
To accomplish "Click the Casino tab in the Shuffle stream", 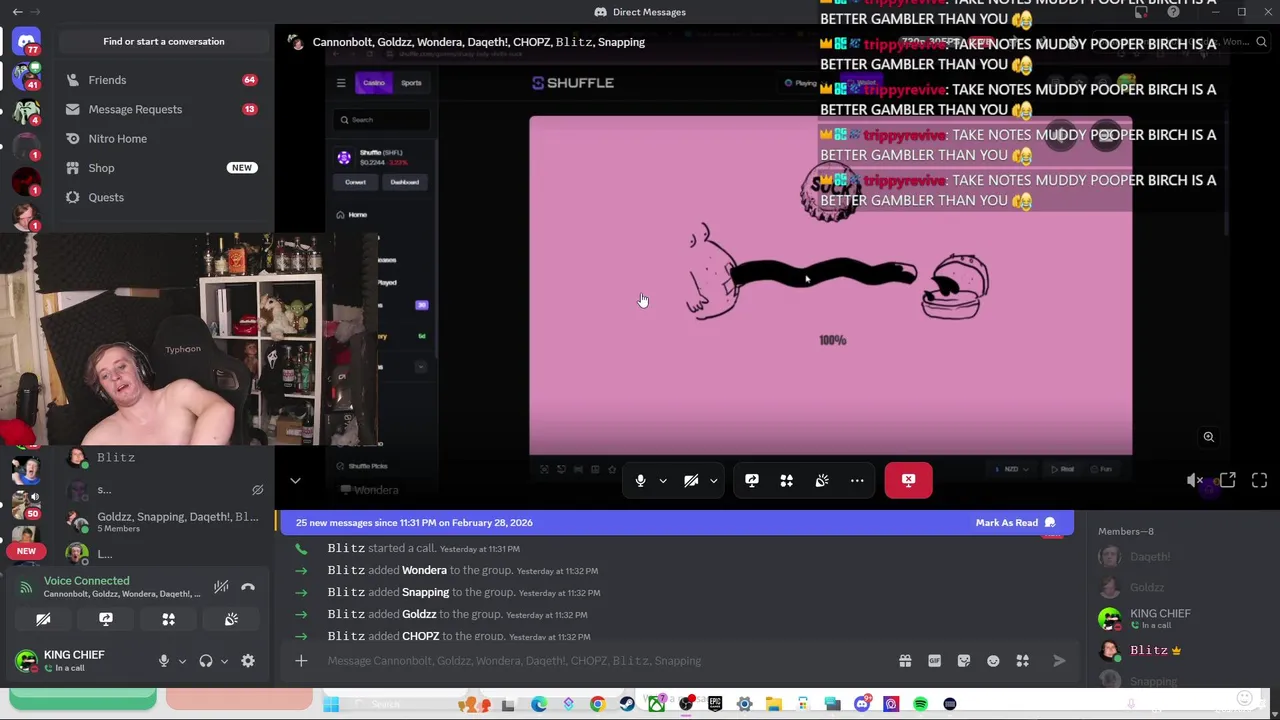I will [374, 83].
